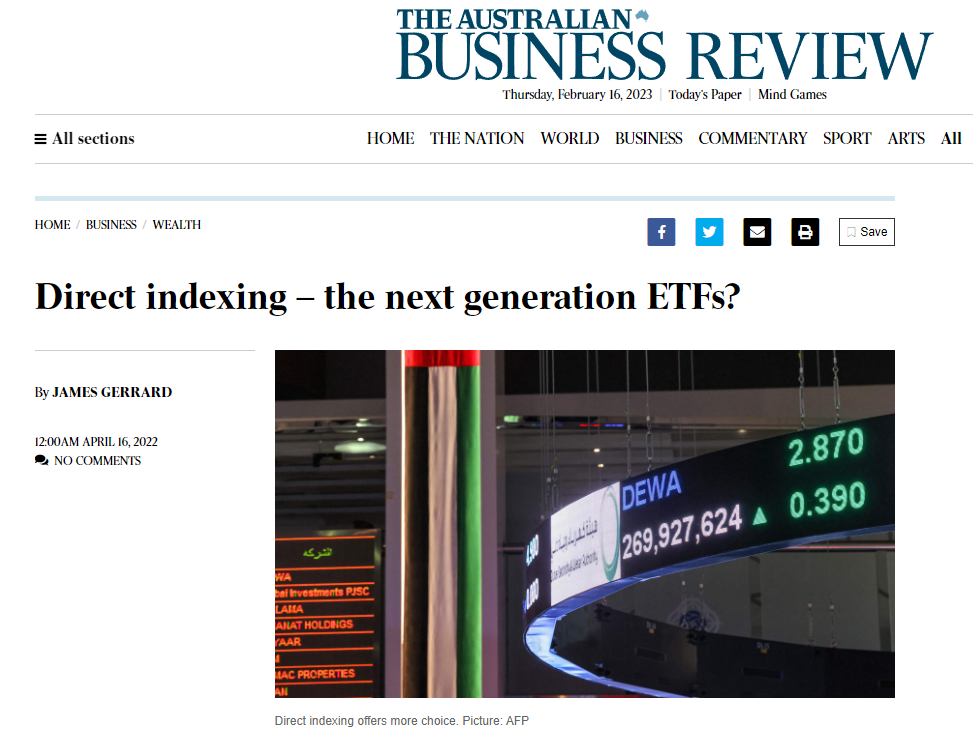Click BUSINESS in the breadcrumb trail
This screenshot has width=973, height=741.
tap(111, 225)
